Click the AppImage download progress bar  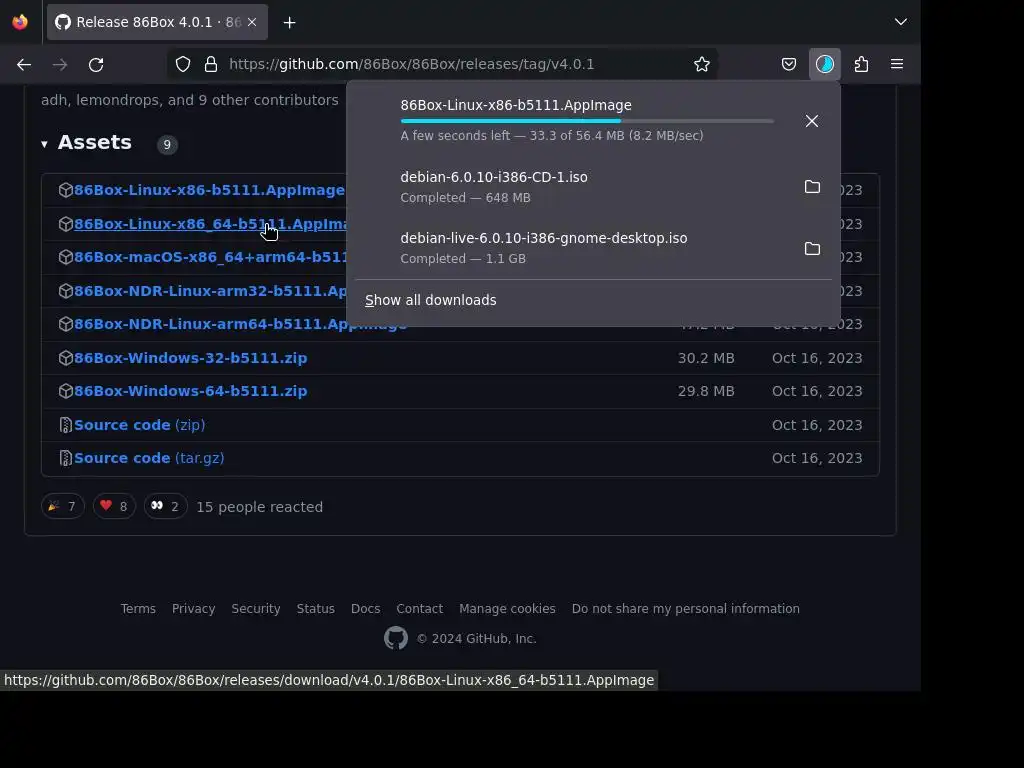[587, 121]
